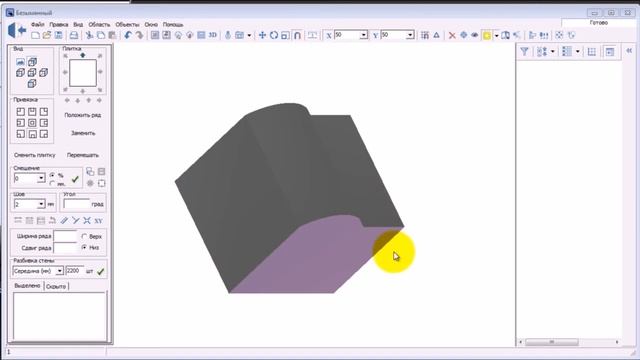This screenshot has height=360, width=640.
Task: Click the open folder icon in toolbar
Action: point(47,36)
